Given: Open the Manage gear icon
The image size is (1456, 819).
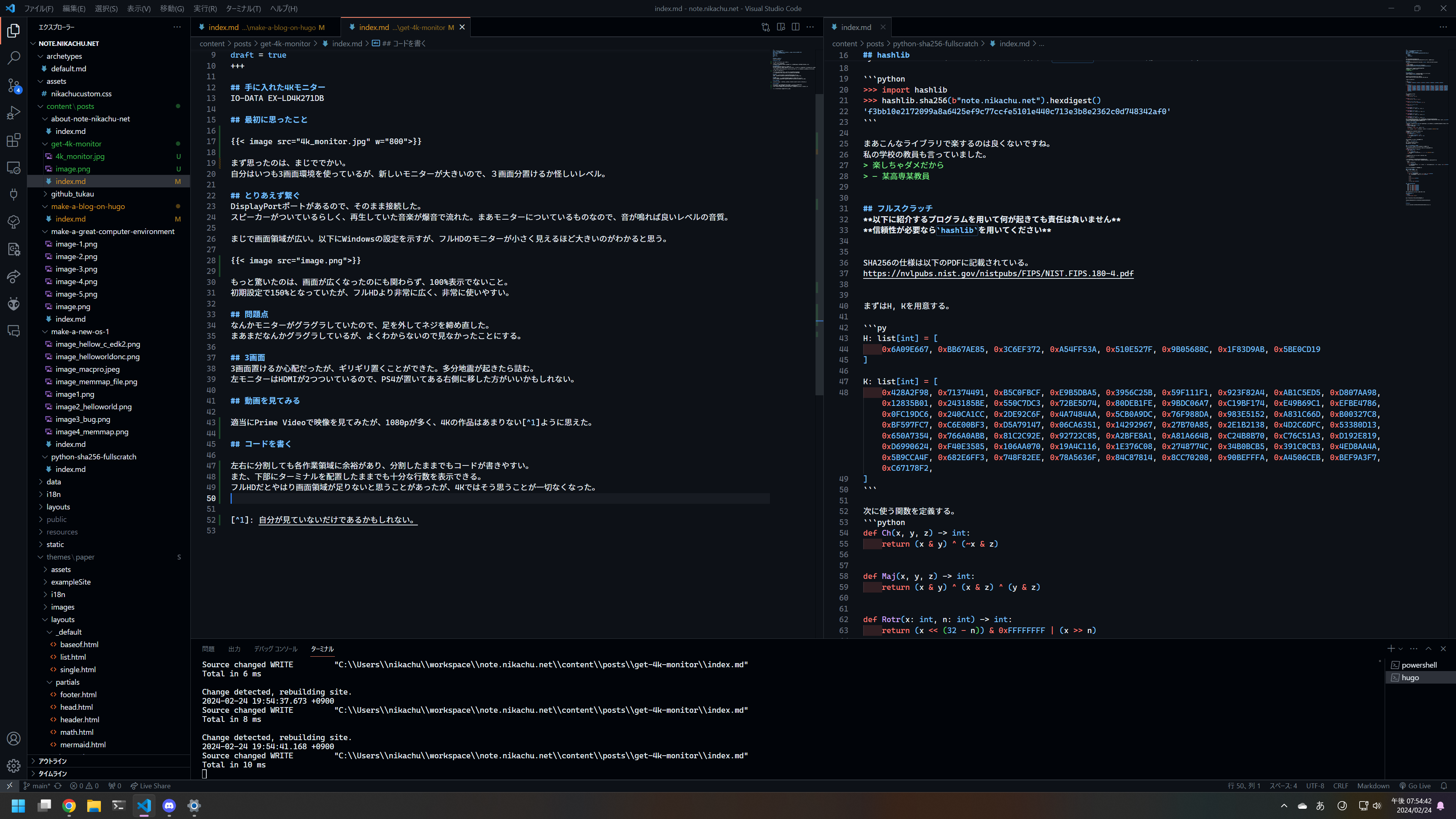Looking at the screenshot, I should [x=14, y=766].
